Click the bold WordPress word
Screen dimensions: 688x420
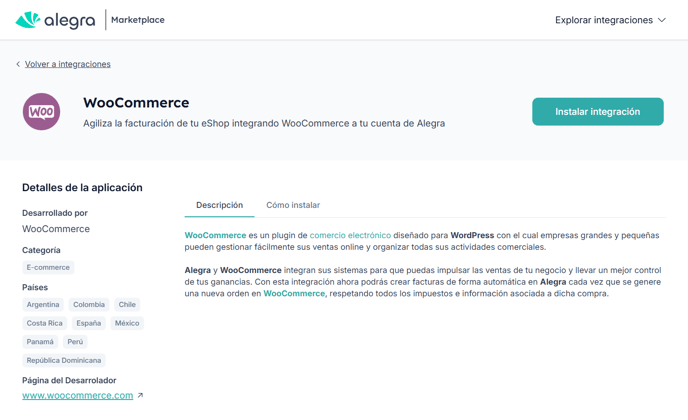[472, 235]
